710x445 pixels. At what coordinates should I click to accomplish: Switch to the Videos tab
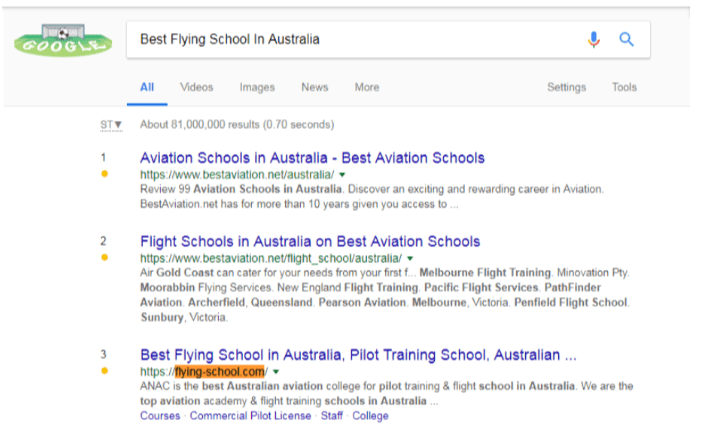[x=197, y=87]
